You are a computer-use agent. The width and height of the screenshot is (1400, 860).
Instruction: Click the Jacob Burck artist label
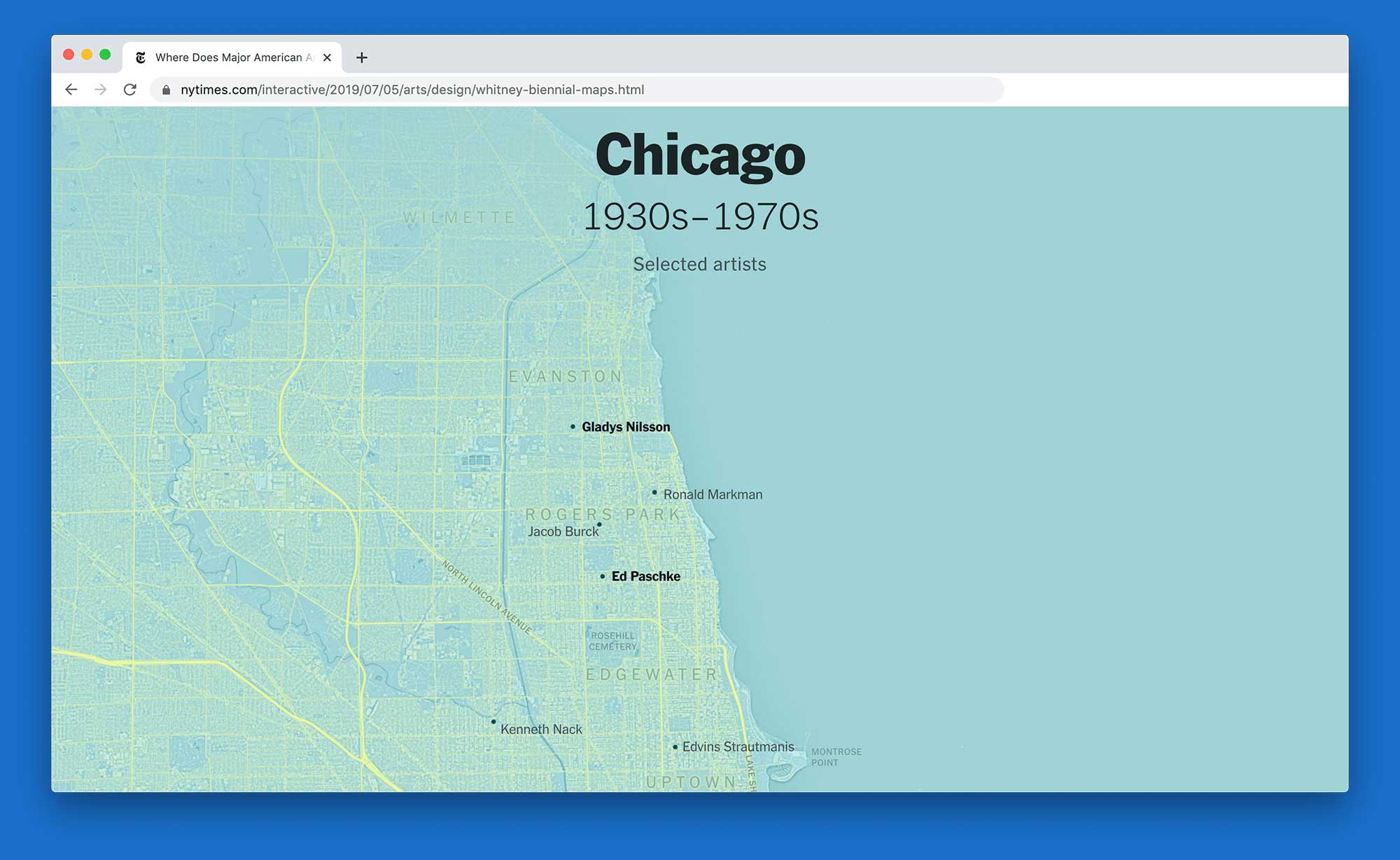pos(563,532)
